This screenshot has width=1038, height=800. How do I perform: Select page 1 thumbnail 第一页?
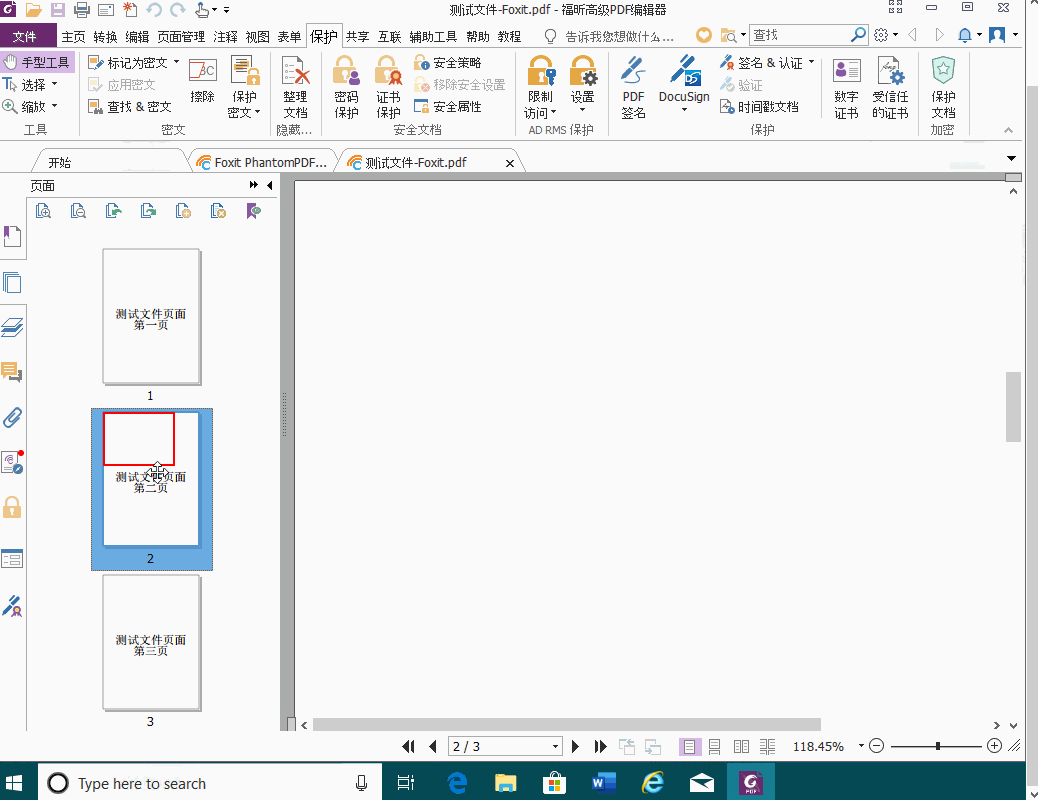coord(151,317)
